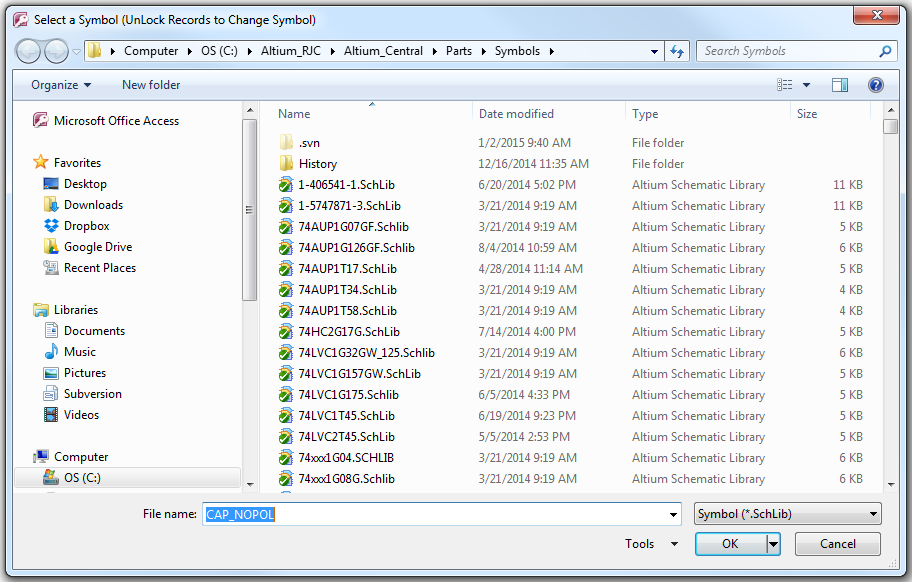Click the New folder button
This screenshot has height=582, width=912.
pyautogui.click(x=151, y=85)
